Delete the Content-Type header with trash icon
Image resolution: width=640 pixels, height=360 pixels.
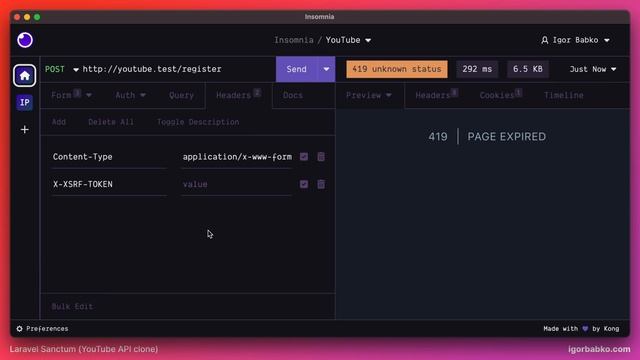click(321, 157)
